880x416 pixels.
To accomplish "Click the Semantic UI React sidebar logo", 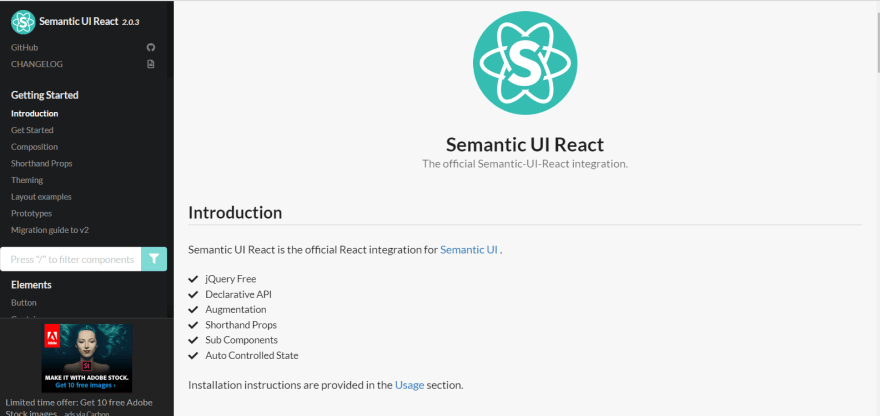I will tap(23, 22).
